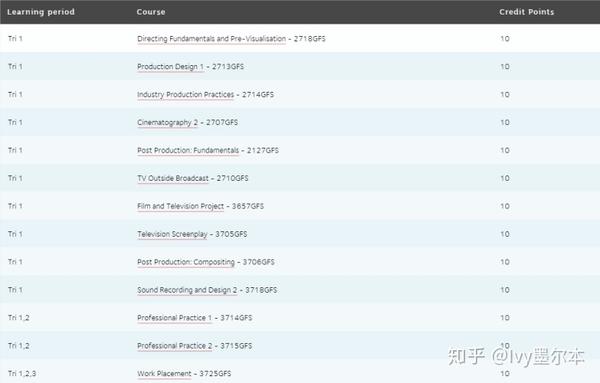Open Professional Practice 2 course link
This screenshot has height=383, width=600.
174,346
